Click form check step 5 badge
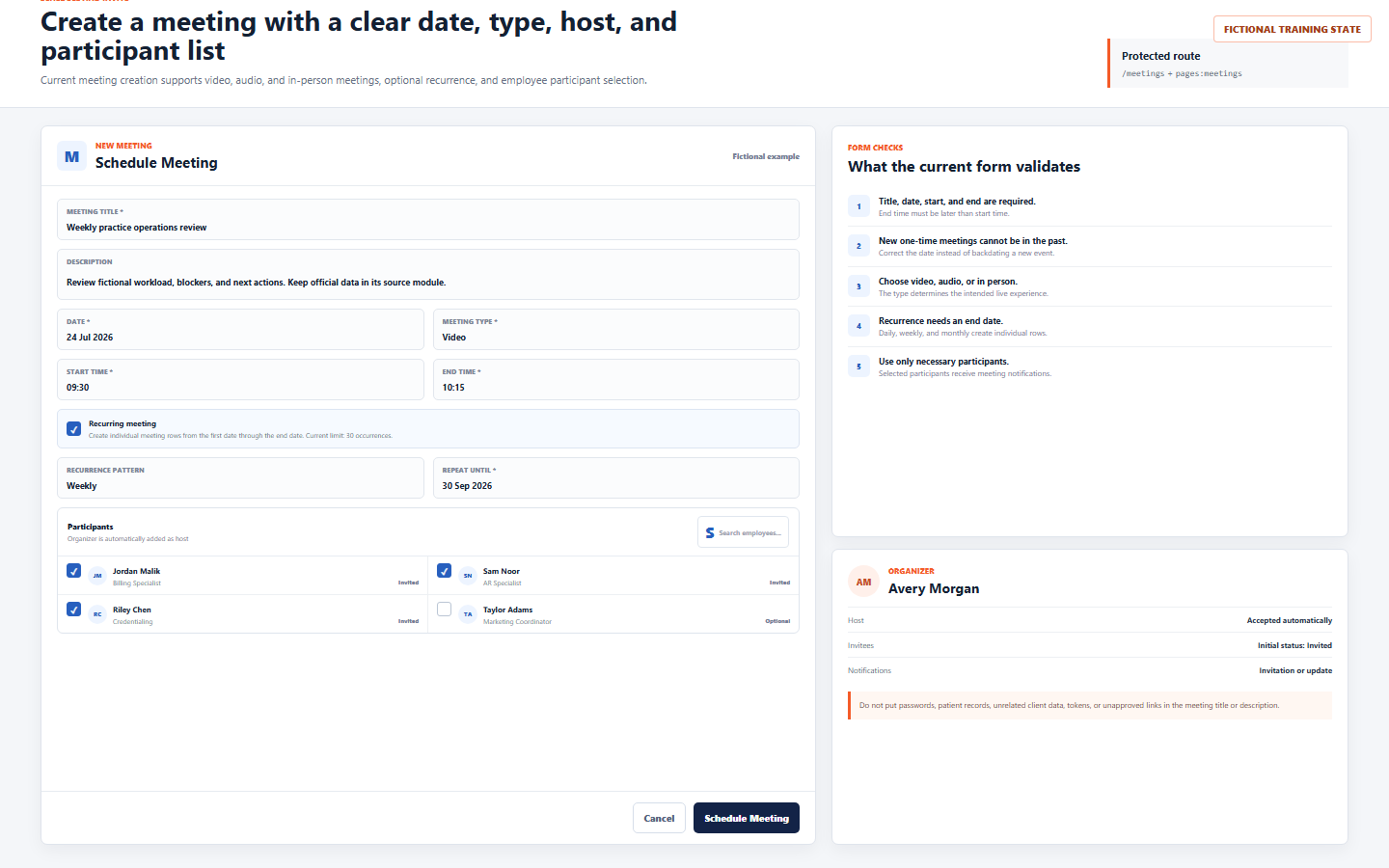1389x868 pixels. (858, 366)
